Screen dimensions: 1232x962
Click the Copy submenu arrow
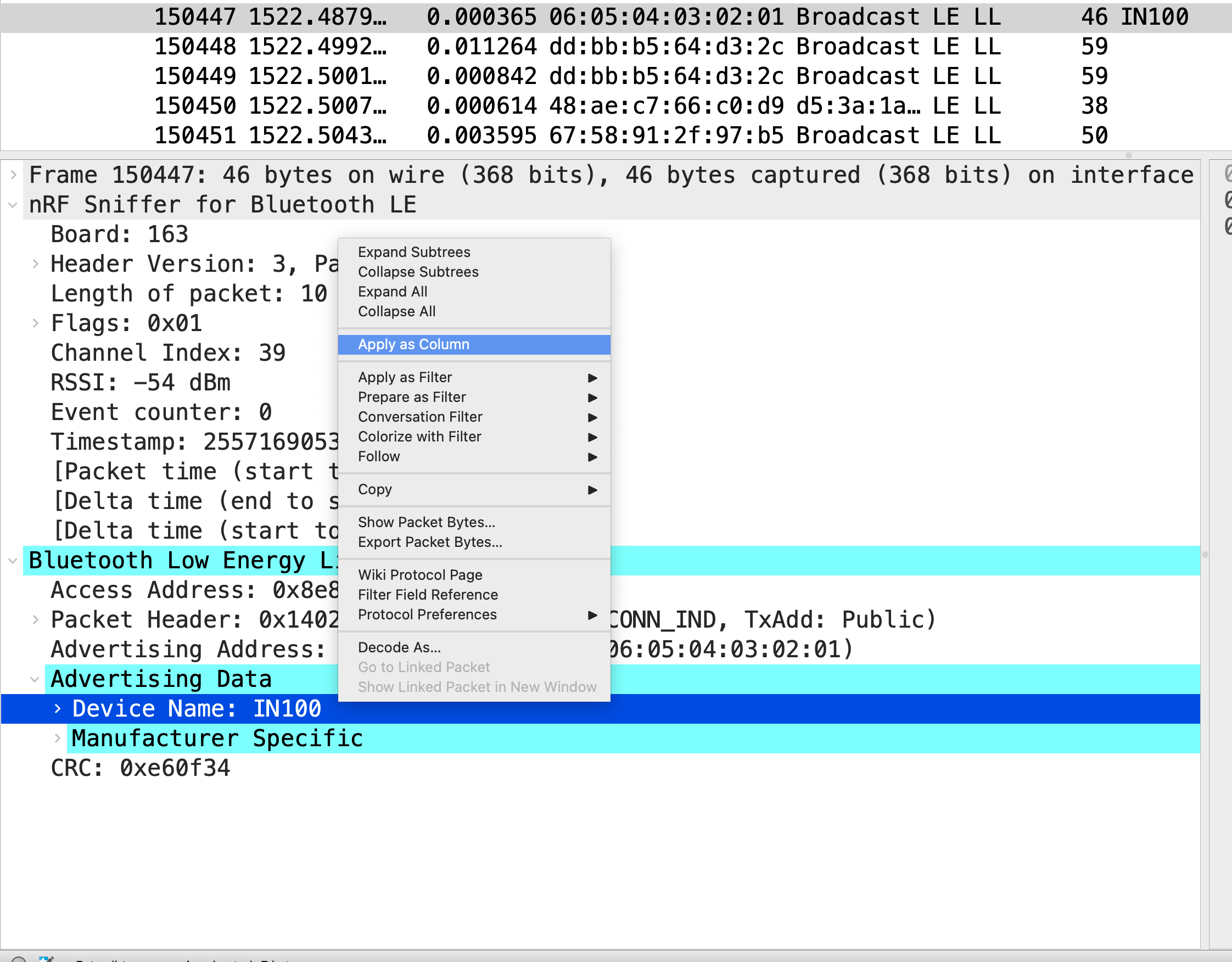tap(592, 490)
